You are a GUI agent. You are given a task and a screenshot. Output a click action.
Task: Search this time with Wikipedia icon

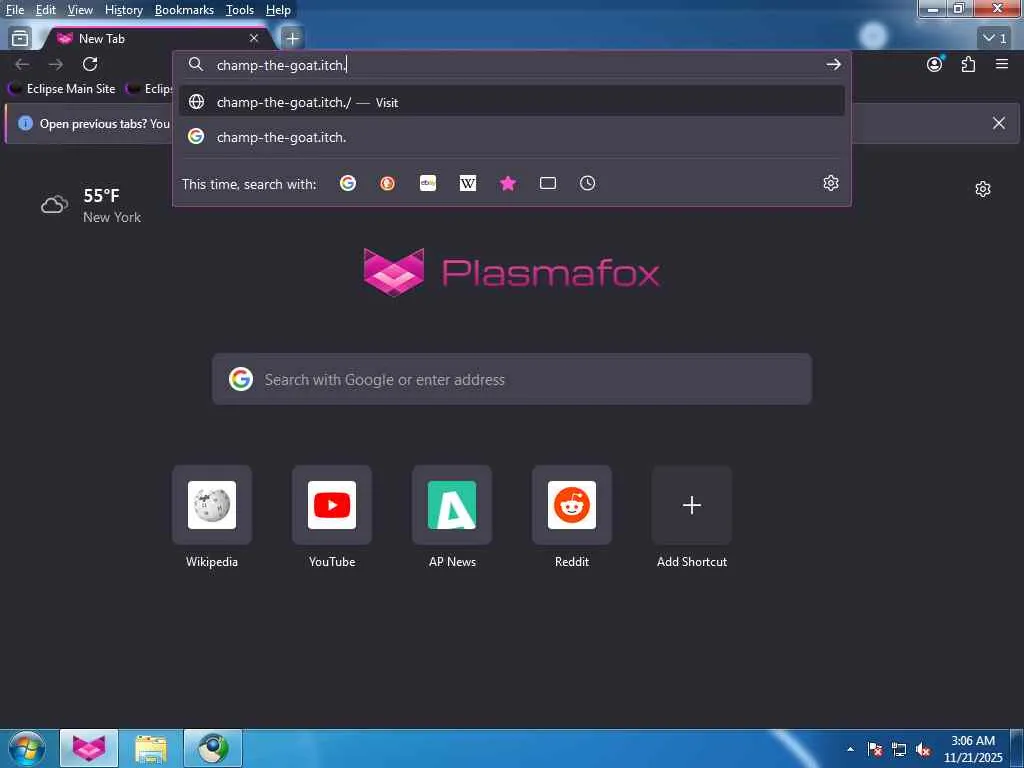coord(468,184)
